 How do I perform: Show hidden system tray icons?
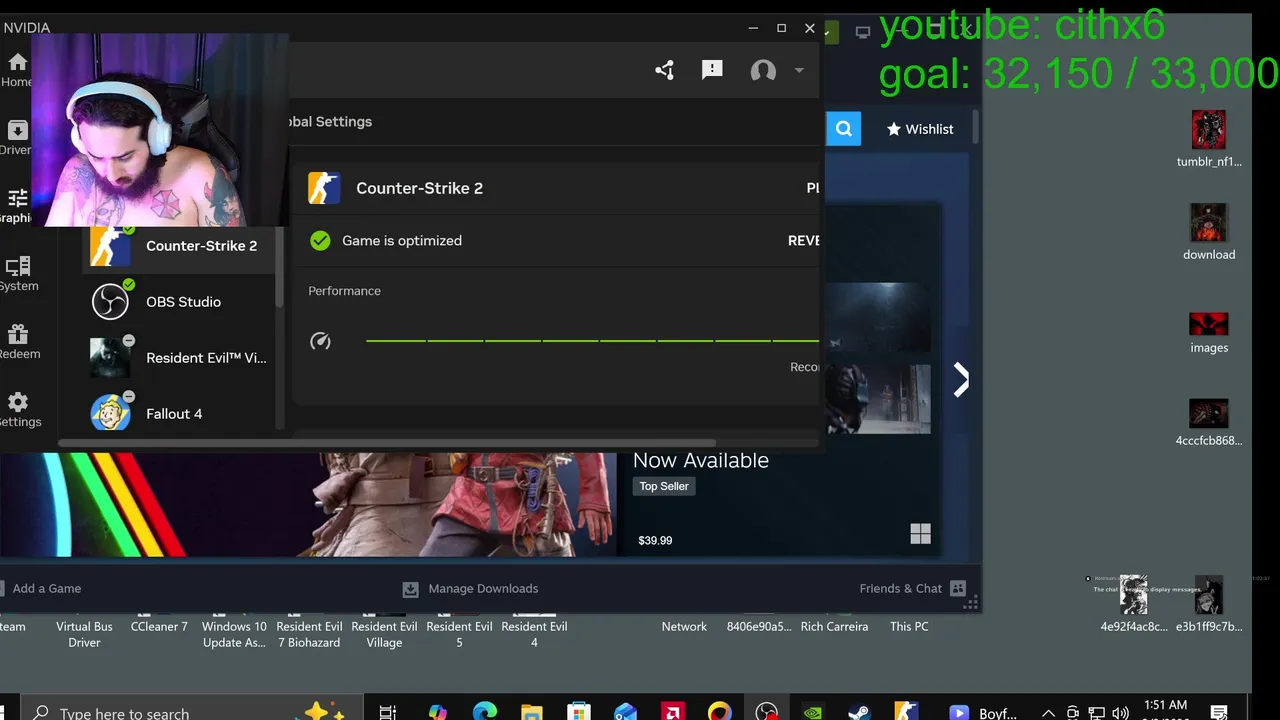click(1048, 713)
